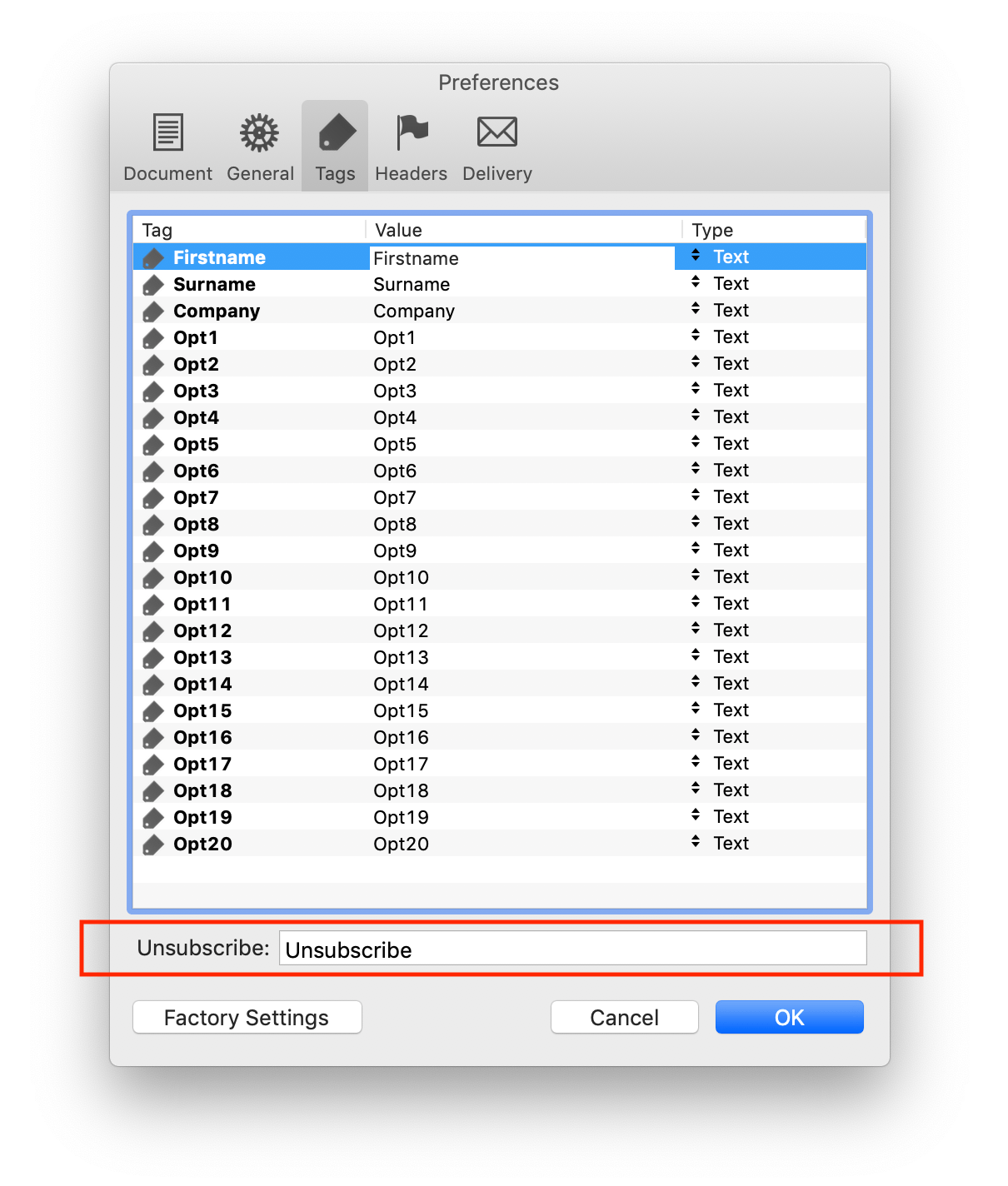Sort by the Tag column header

pyautogui.click(x=248, y=230)
